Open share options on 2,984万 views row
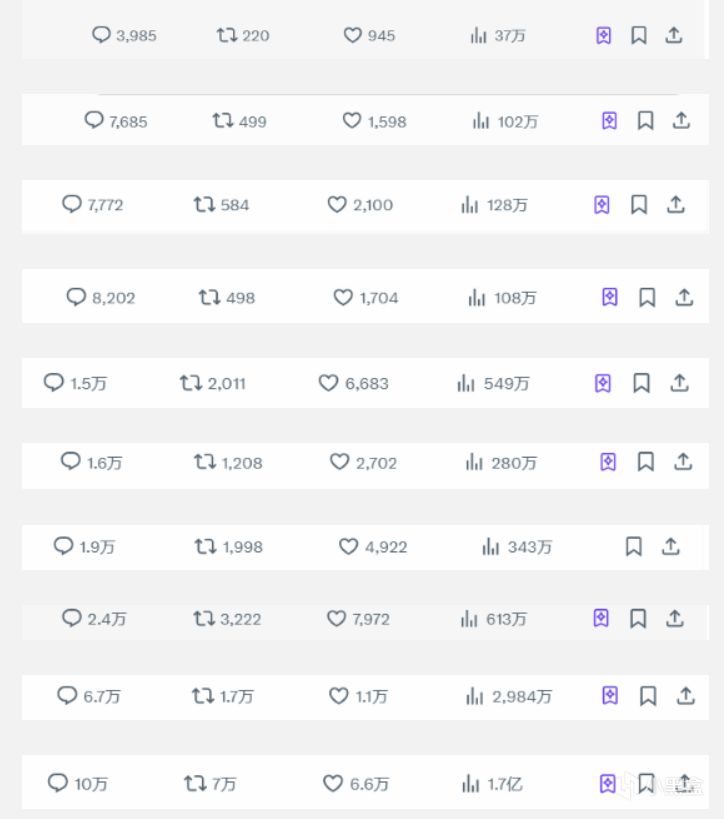724x819 pixels. (686, 696)
